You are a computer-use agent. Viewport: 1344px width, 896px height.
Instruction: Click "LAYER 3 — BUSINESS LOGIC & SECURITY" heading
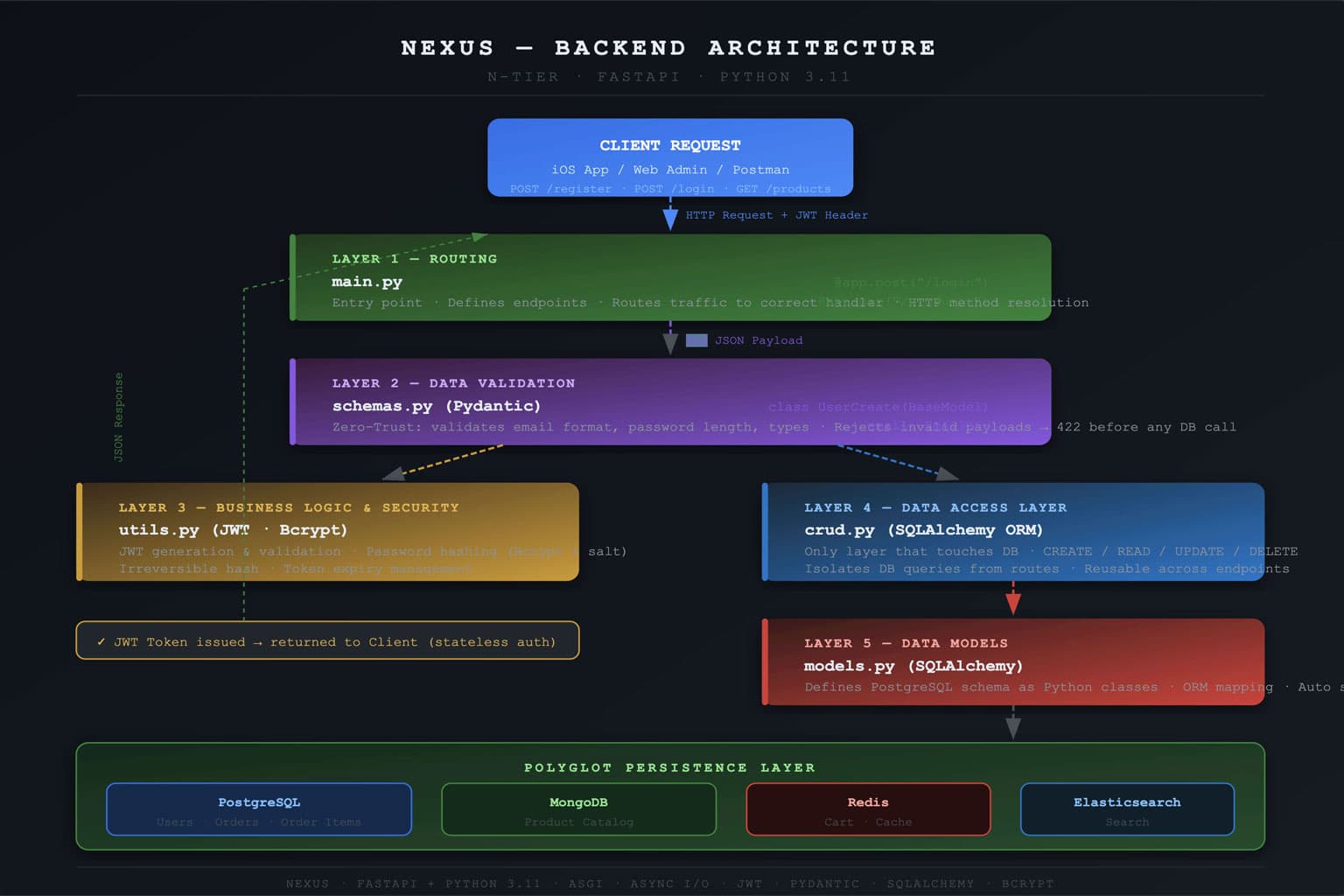click(289, 507)
